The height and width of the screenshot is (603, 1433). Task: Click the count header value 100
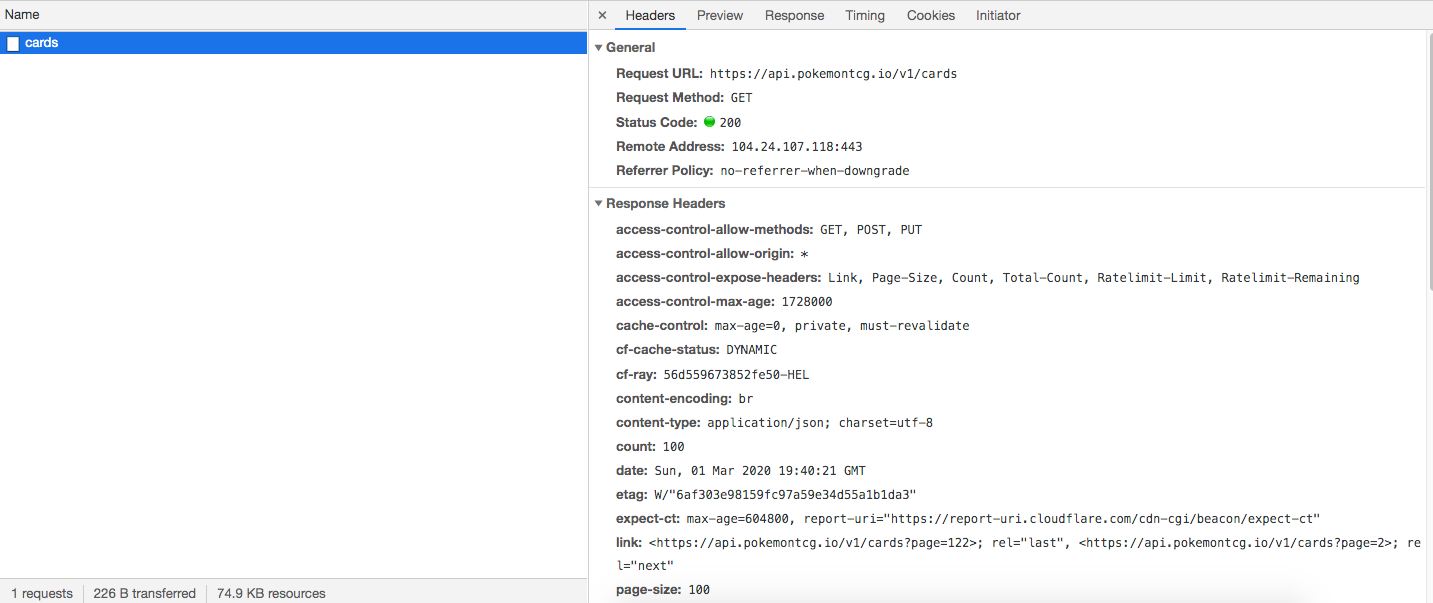pyautogui.click(x=672, y=447)
